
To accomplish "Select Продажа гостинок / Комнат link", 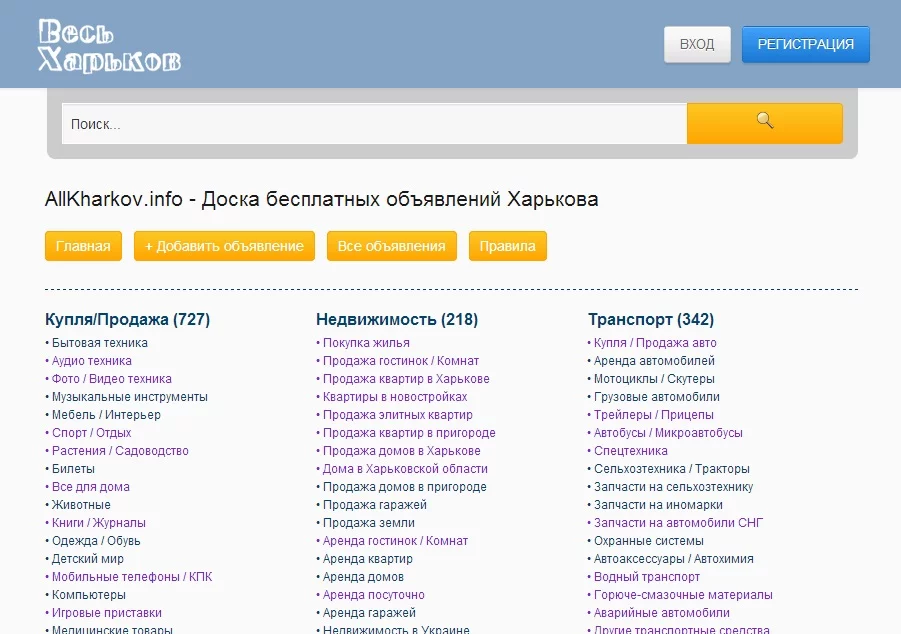I will click(x=401, y=360).
